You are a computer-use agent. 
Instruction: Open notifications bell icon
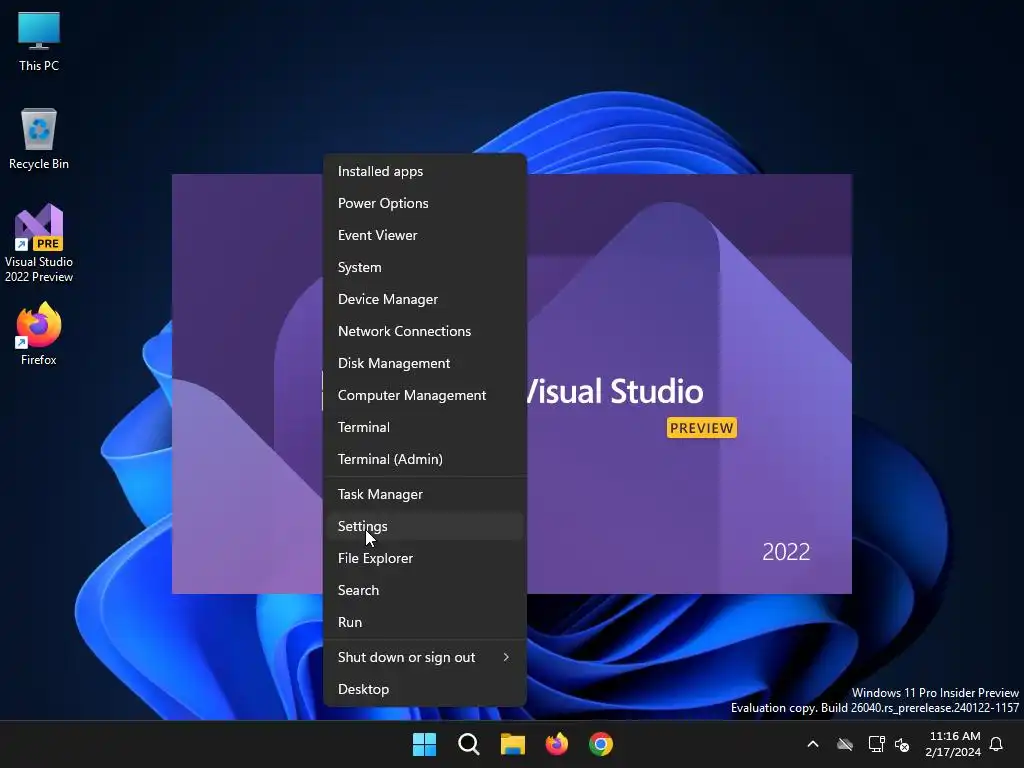[997, 744]
